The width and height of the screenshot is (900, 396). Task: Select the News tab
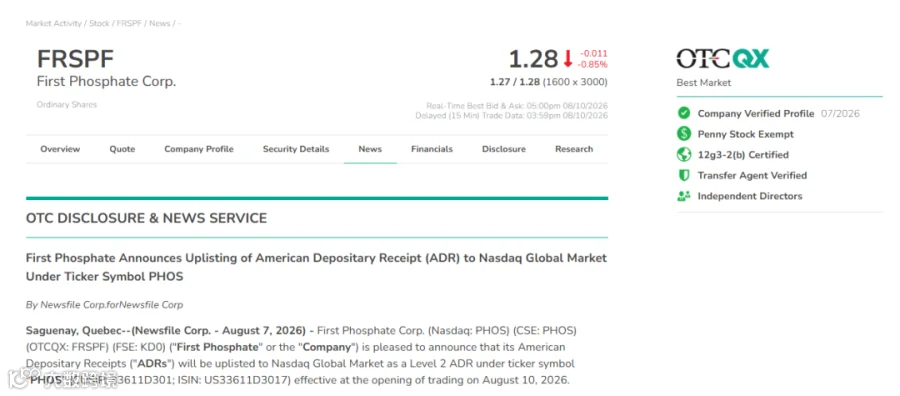(370, 149)
